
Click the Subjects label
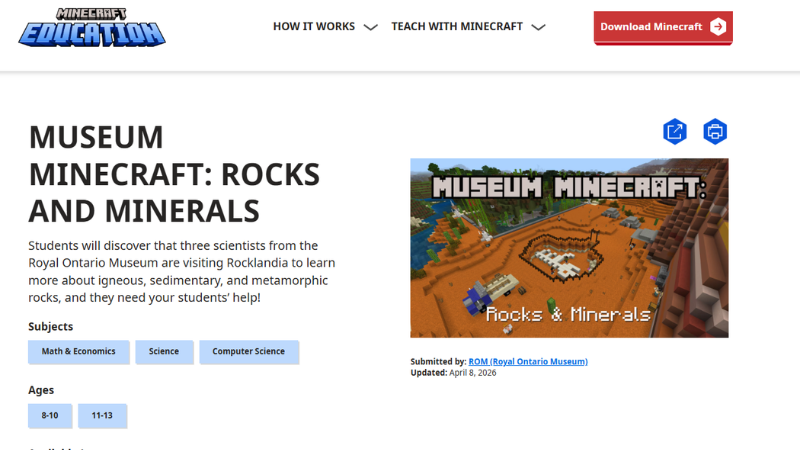tap(51, 327)
